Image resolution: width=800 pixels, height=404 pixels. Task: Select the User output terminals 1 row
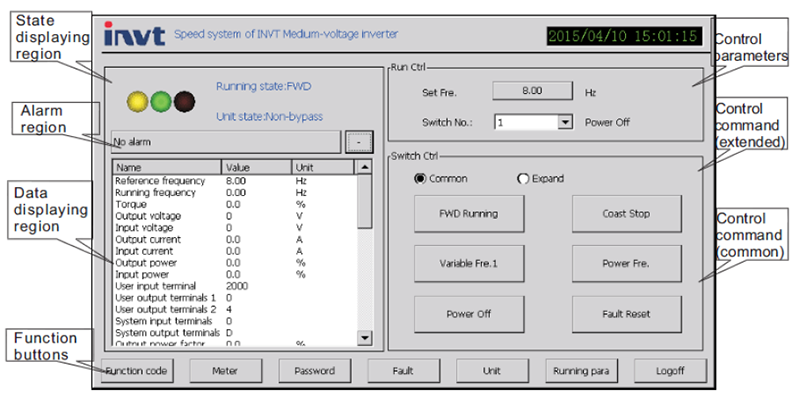pos(235,298)
